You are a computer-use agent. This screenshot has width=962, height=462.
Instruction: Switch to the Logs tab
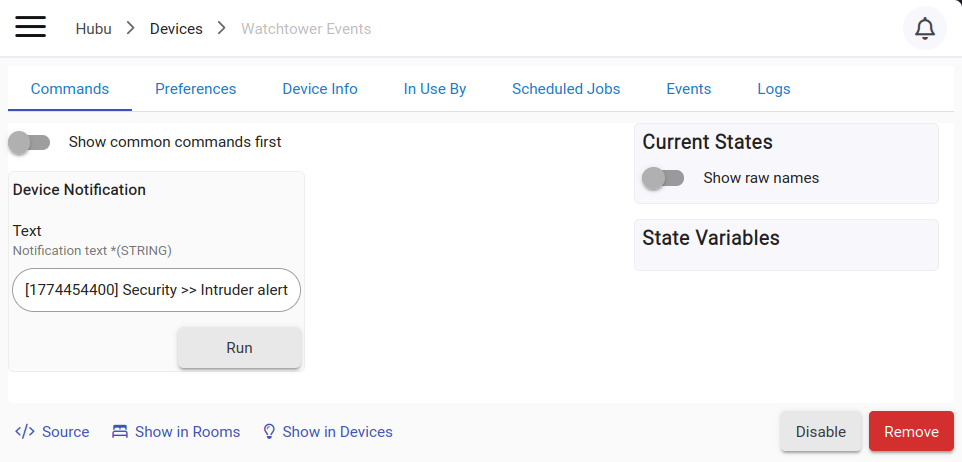pyautogui.click(x=774, y=89)
